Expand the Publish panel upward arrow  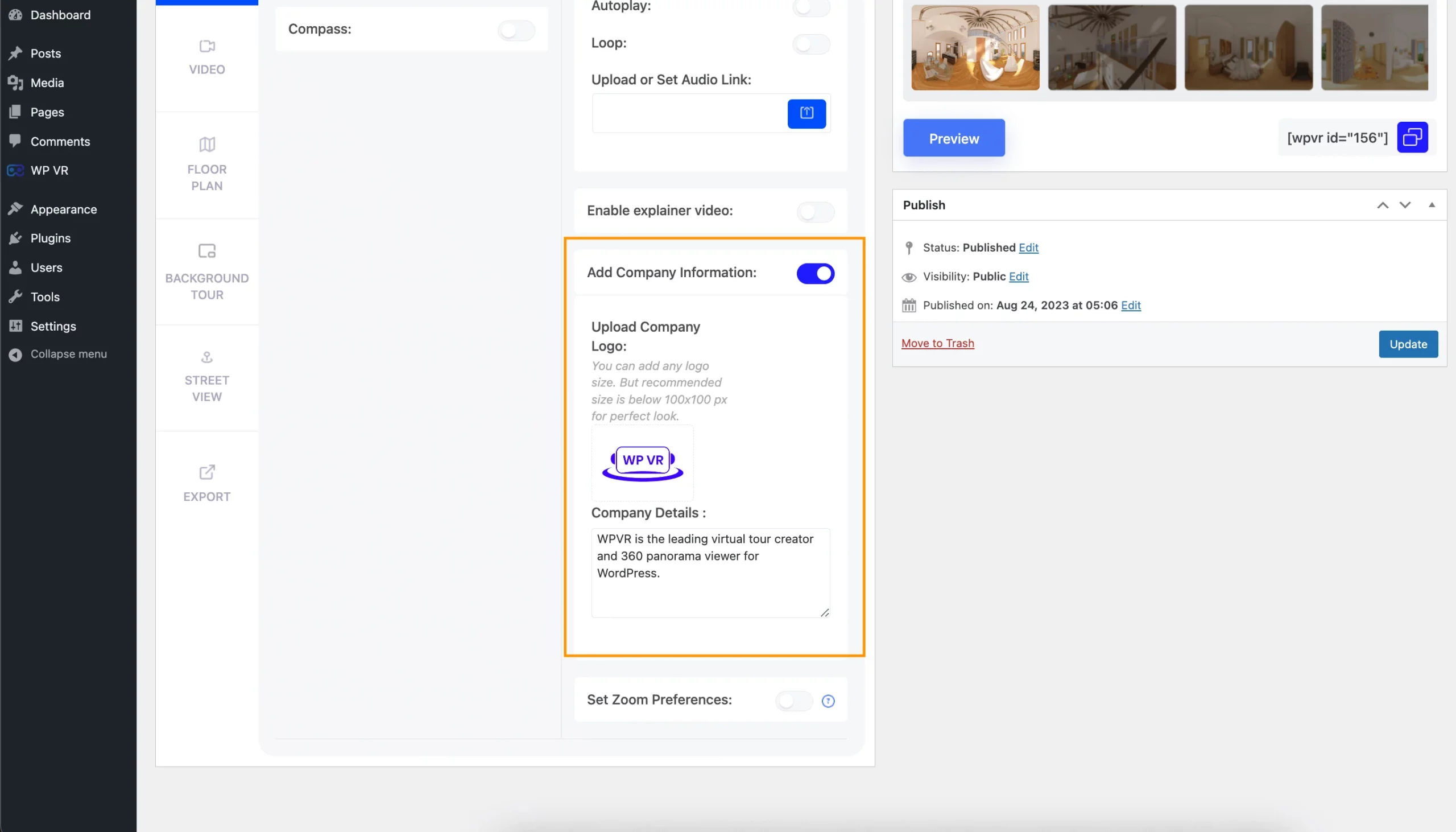point(1383,204)
